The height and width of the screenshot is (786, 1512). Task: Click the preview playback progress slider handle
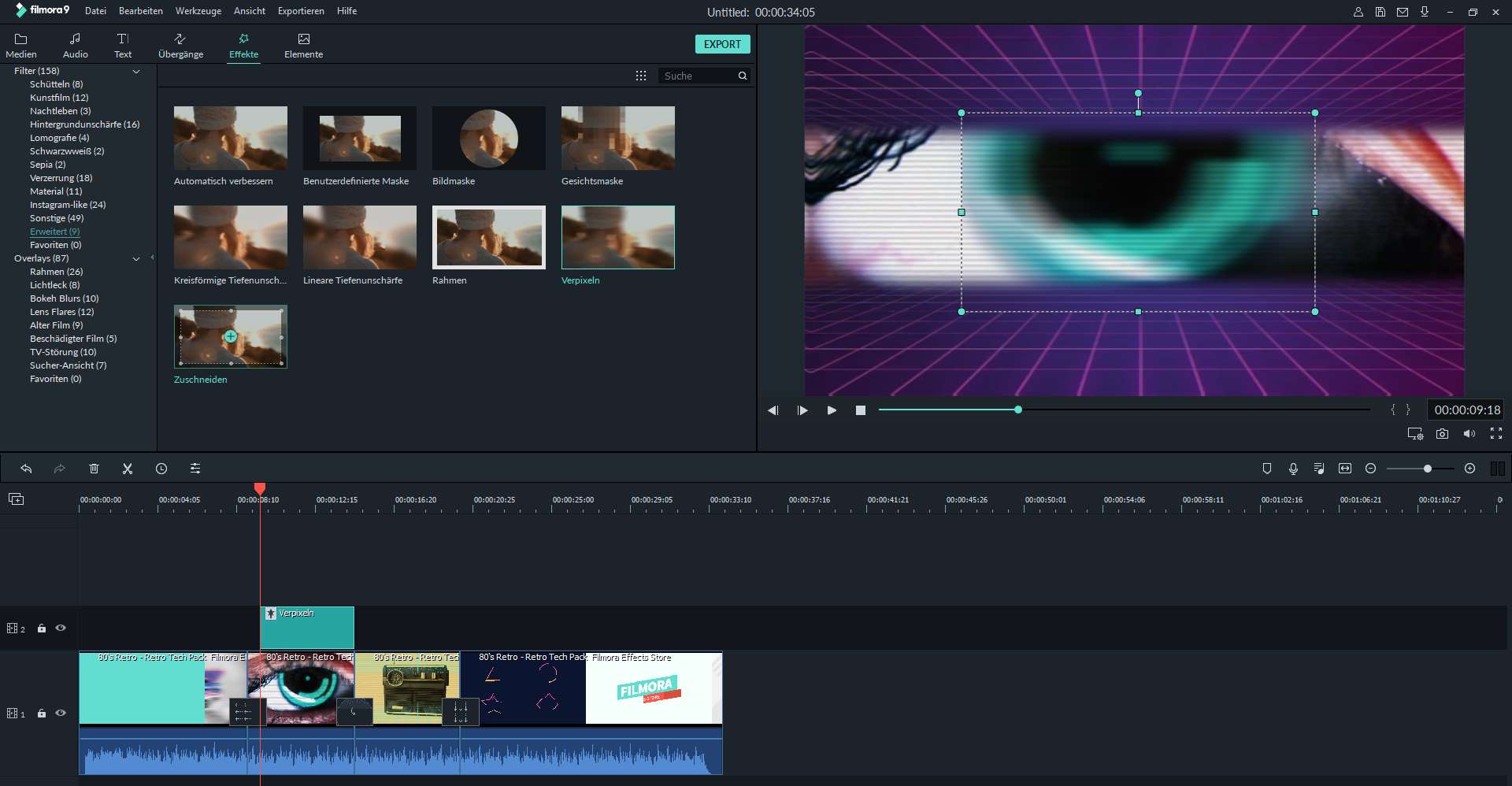click(1018, 410)
